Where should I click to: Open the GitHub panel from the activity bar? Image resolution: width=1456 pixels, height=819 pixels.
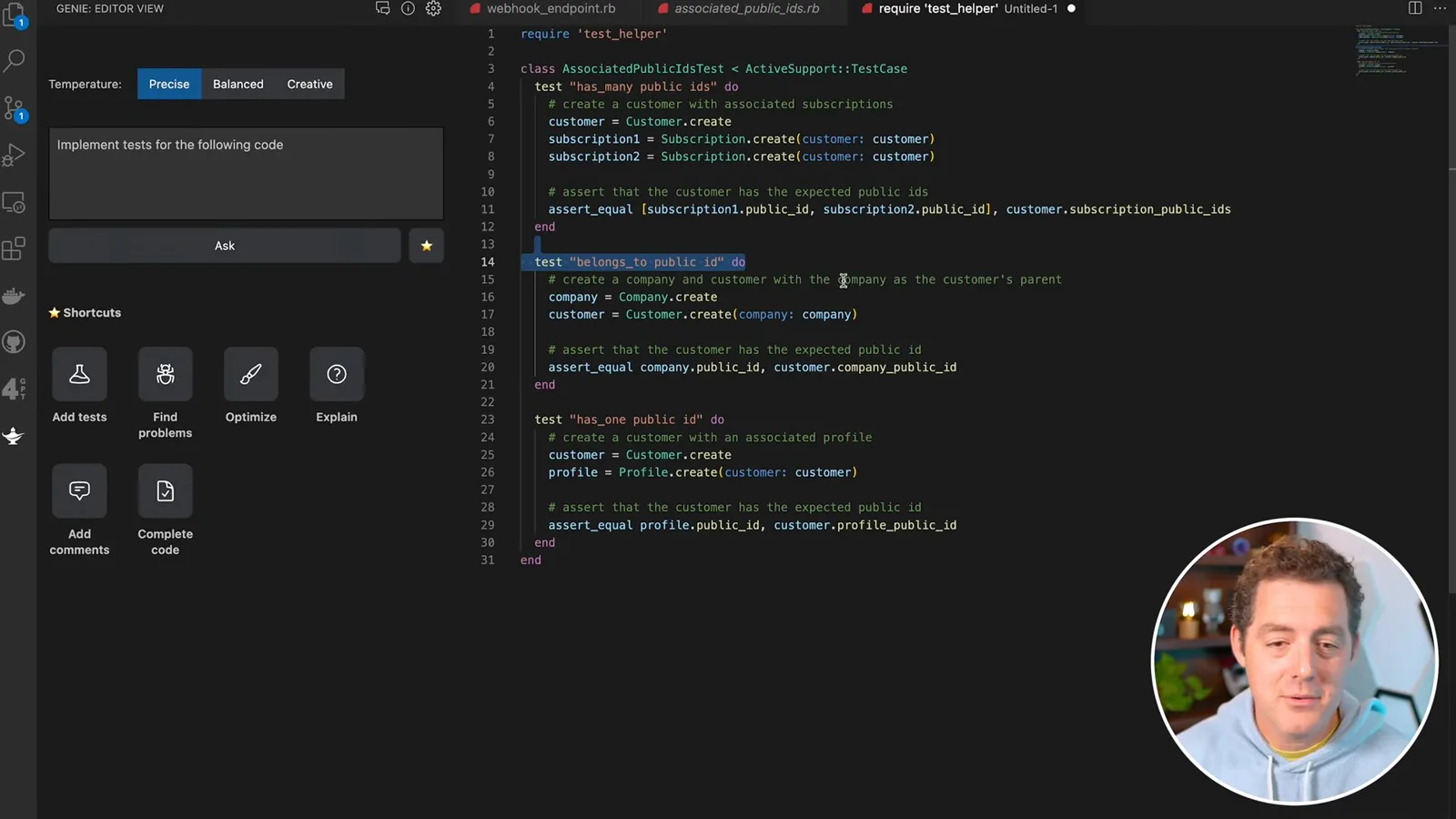[x=15, y=342]
